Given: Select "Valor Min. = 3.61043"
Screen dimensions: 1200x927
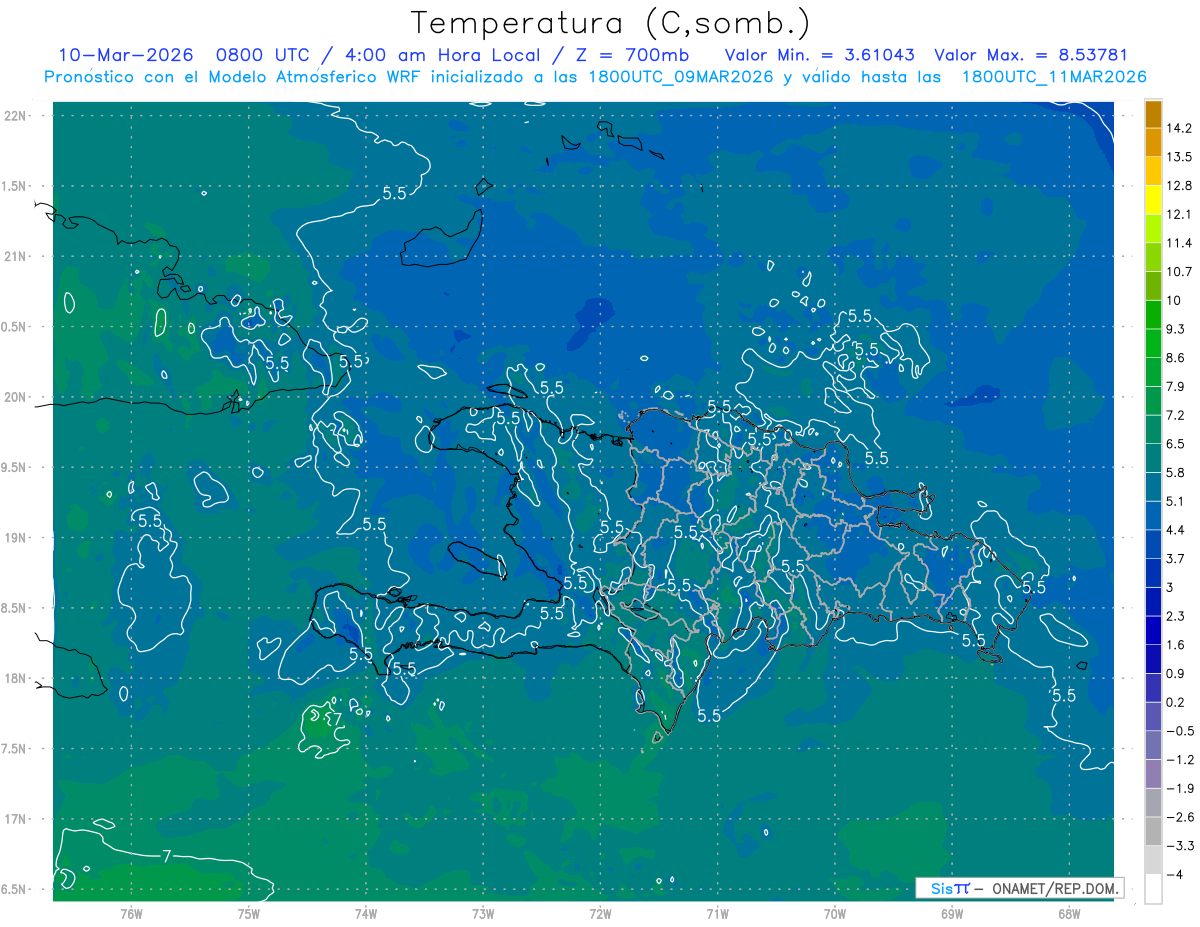Looking at the screenshot, I should 819,55.
